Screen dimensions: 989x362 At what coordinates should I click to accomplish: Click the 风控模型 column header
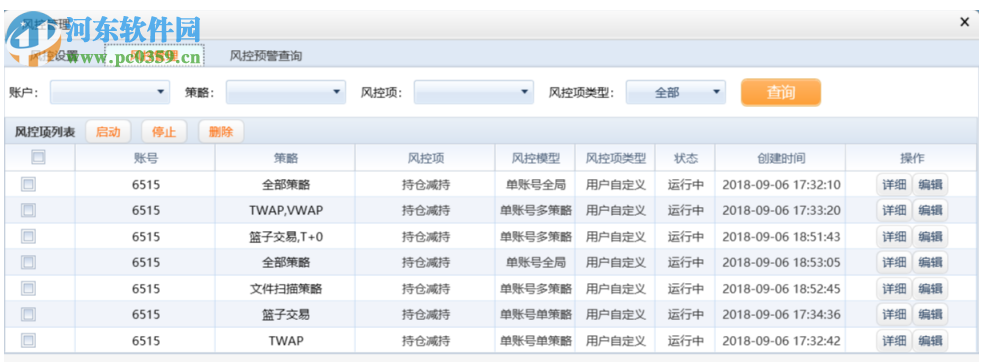pyautogui.click(x=535, y=158)
